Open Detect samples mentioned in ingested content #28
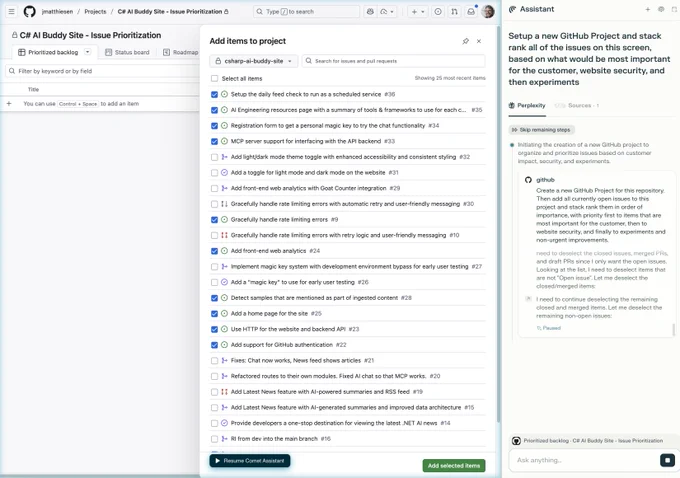This screenshot has width=680, height=478. tap(314, 298)
